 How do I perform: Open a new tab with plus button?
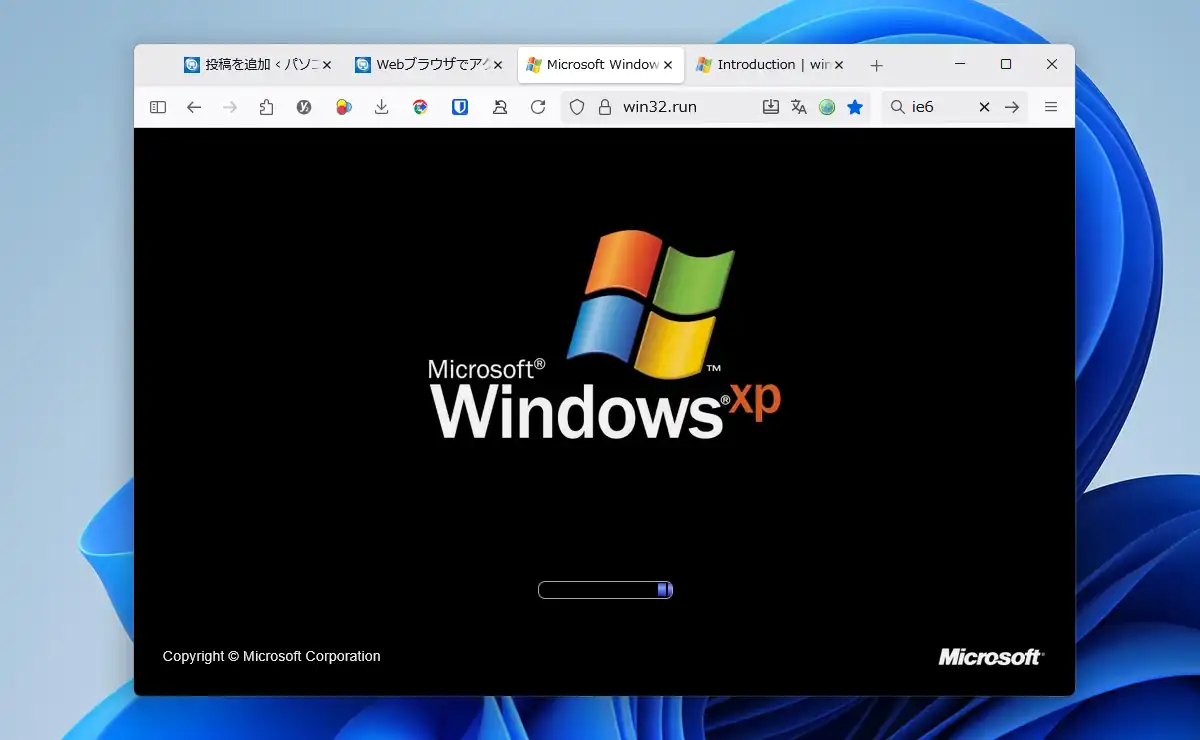(877, 66)
